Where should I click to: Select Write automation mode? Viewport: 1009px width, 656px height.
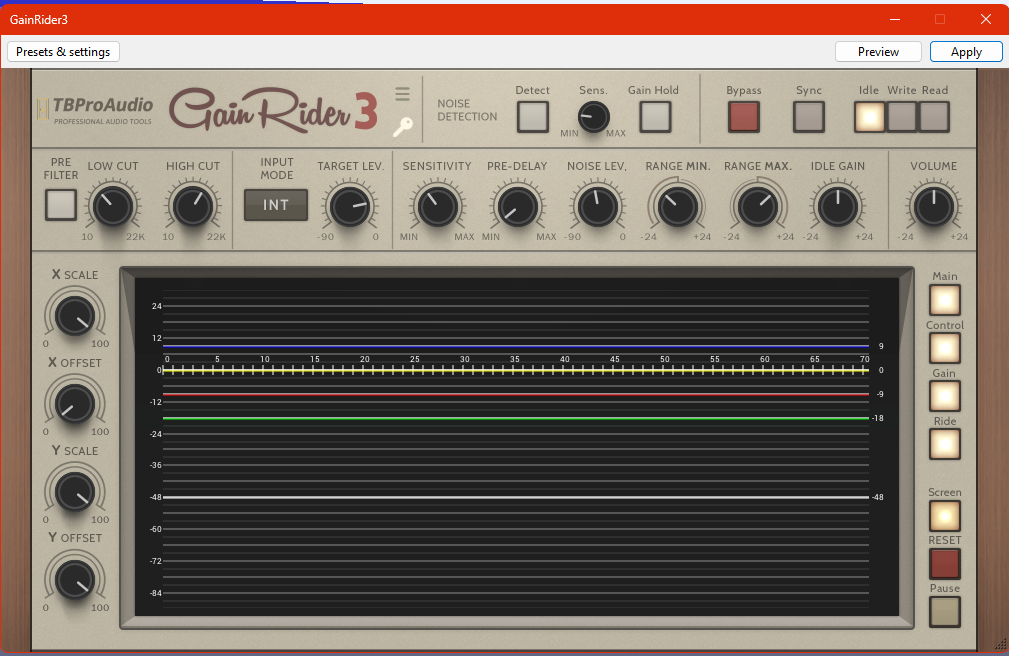pos(902,117)
